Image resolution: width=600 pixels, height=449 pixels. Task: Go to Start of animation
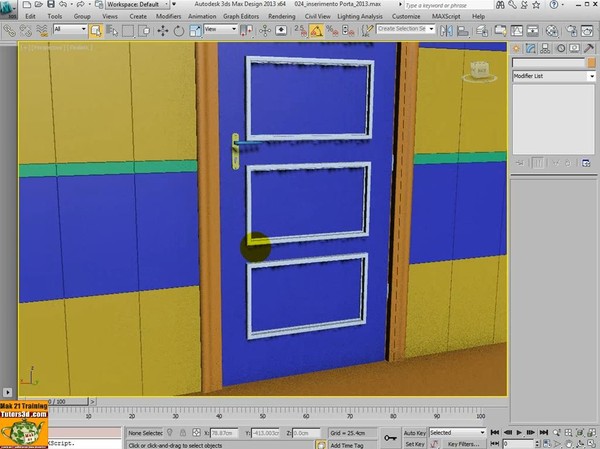pos(494,433)
